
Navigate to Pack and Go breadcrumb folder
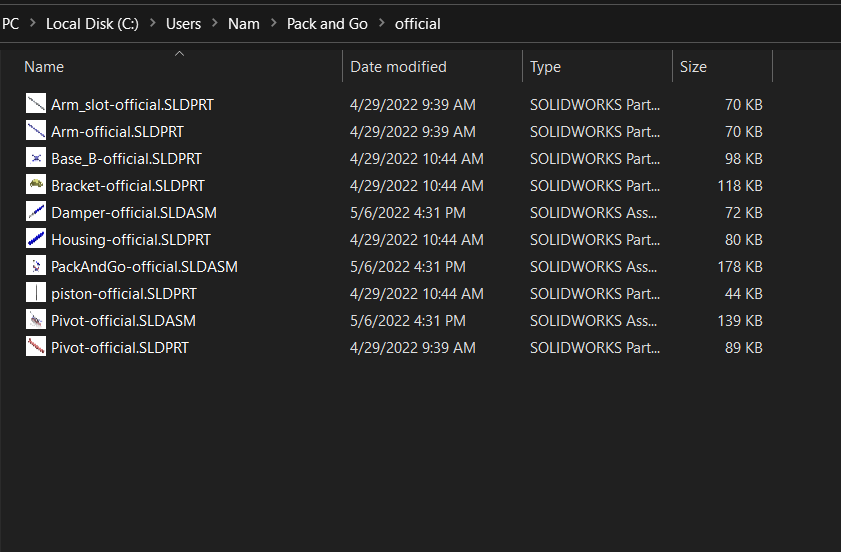point(327,24)
